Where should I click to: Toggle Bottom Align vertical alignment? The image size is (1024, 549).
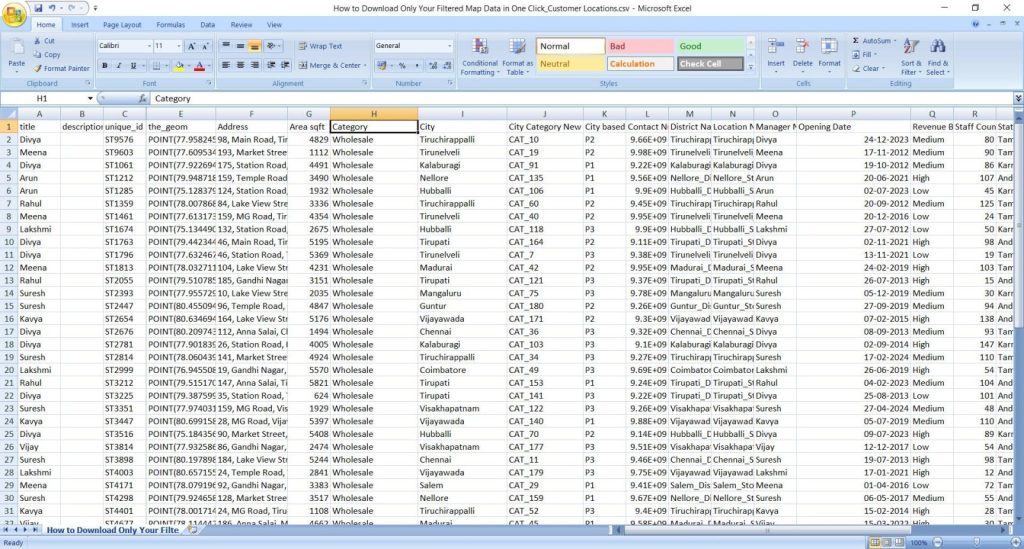point(255,46)
